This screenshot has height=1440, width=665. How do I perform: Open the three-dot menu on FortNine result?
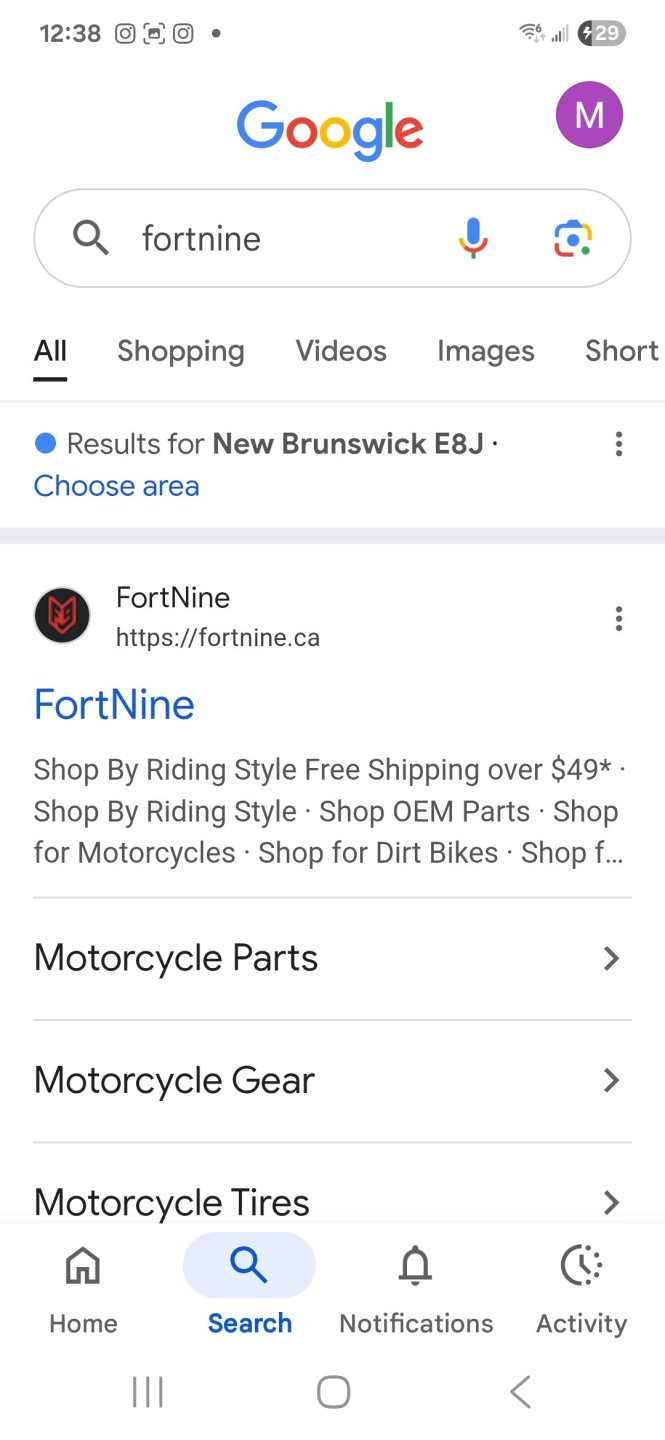[x=619, y=618]
